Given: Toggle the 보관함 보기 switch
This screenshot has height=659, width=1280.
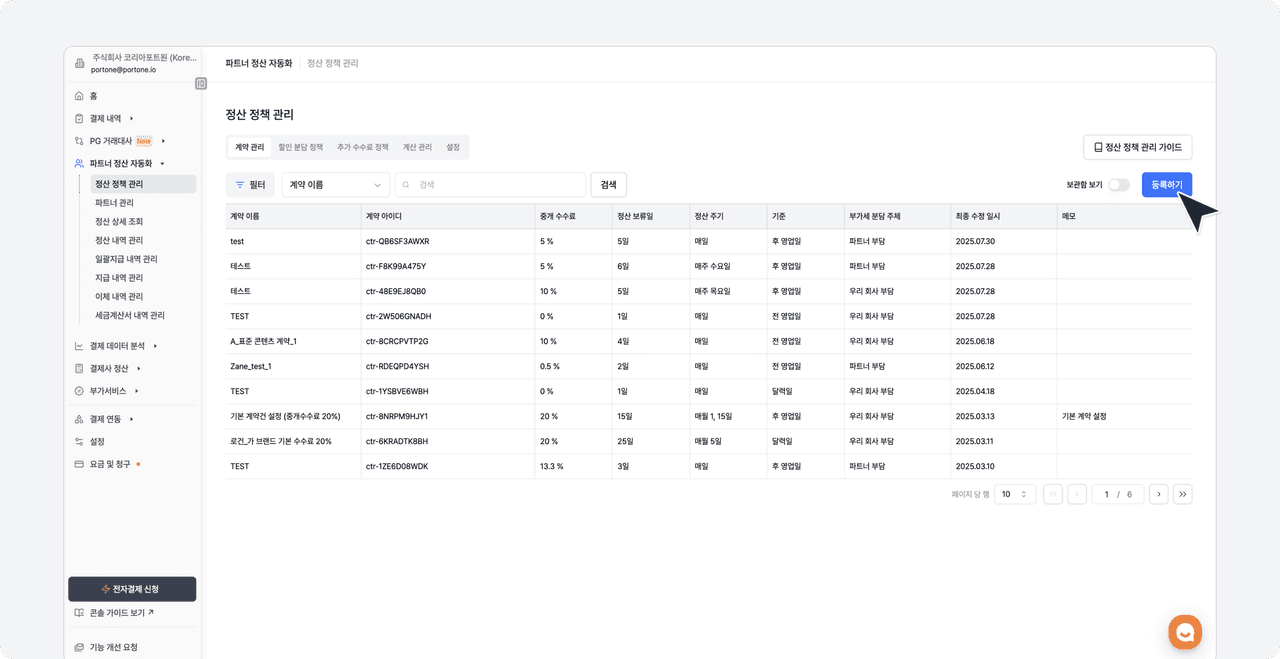Looking at the screenshot, I should 1118,185.
